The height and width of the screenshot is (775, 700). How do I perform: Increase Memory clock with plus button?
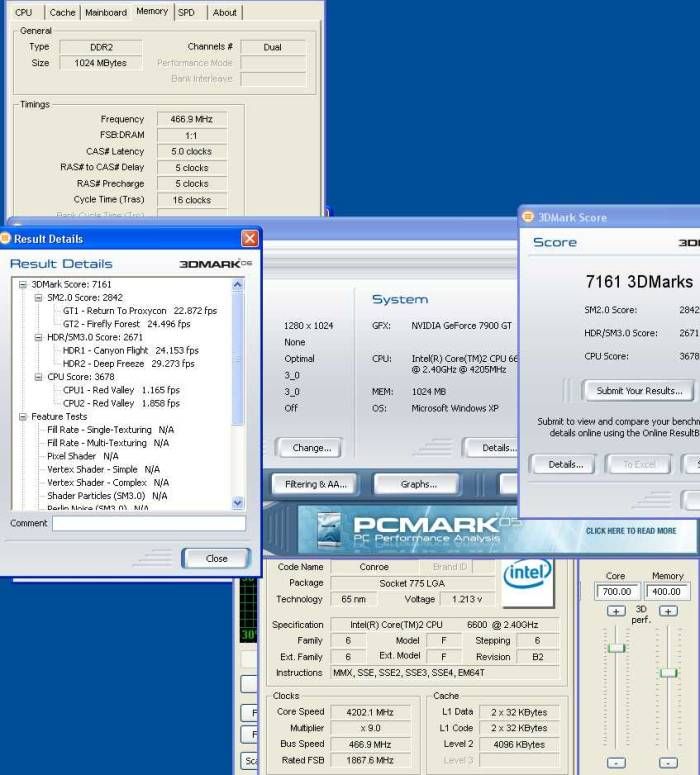coord(668,611)
